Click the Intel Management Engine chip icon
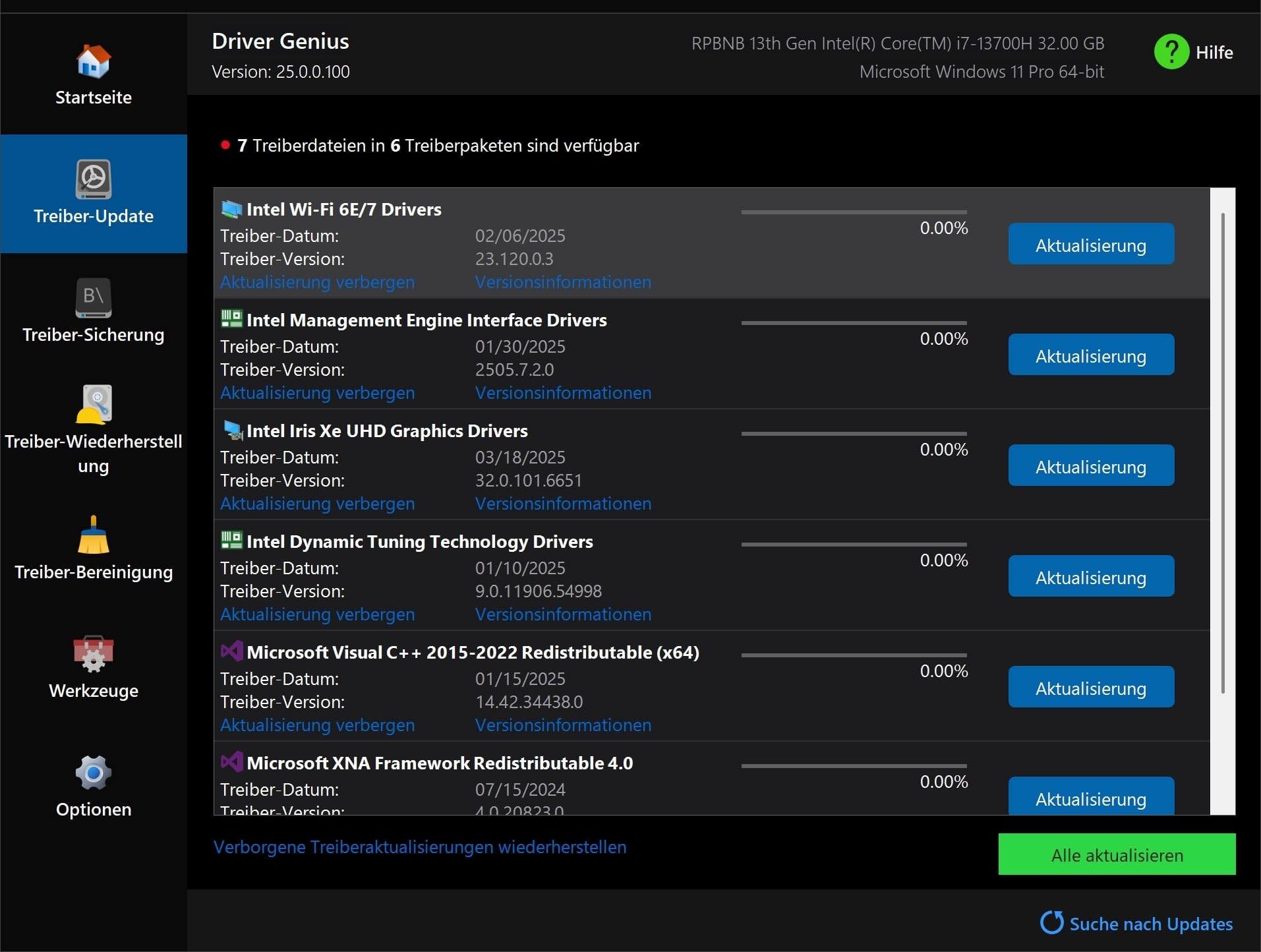 point(231,319)
